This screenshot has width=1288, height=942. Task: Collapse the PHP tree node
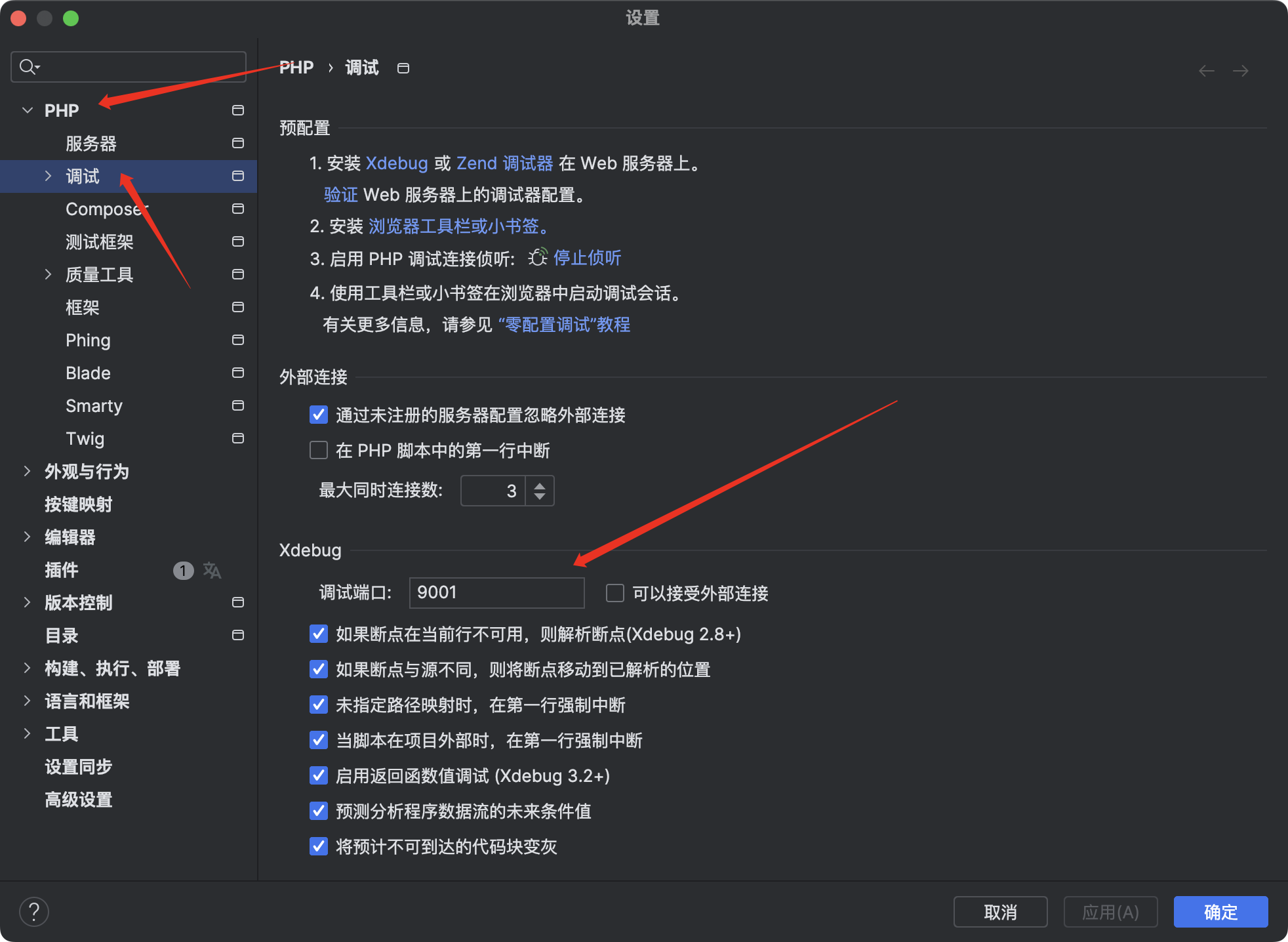(28, 110)
